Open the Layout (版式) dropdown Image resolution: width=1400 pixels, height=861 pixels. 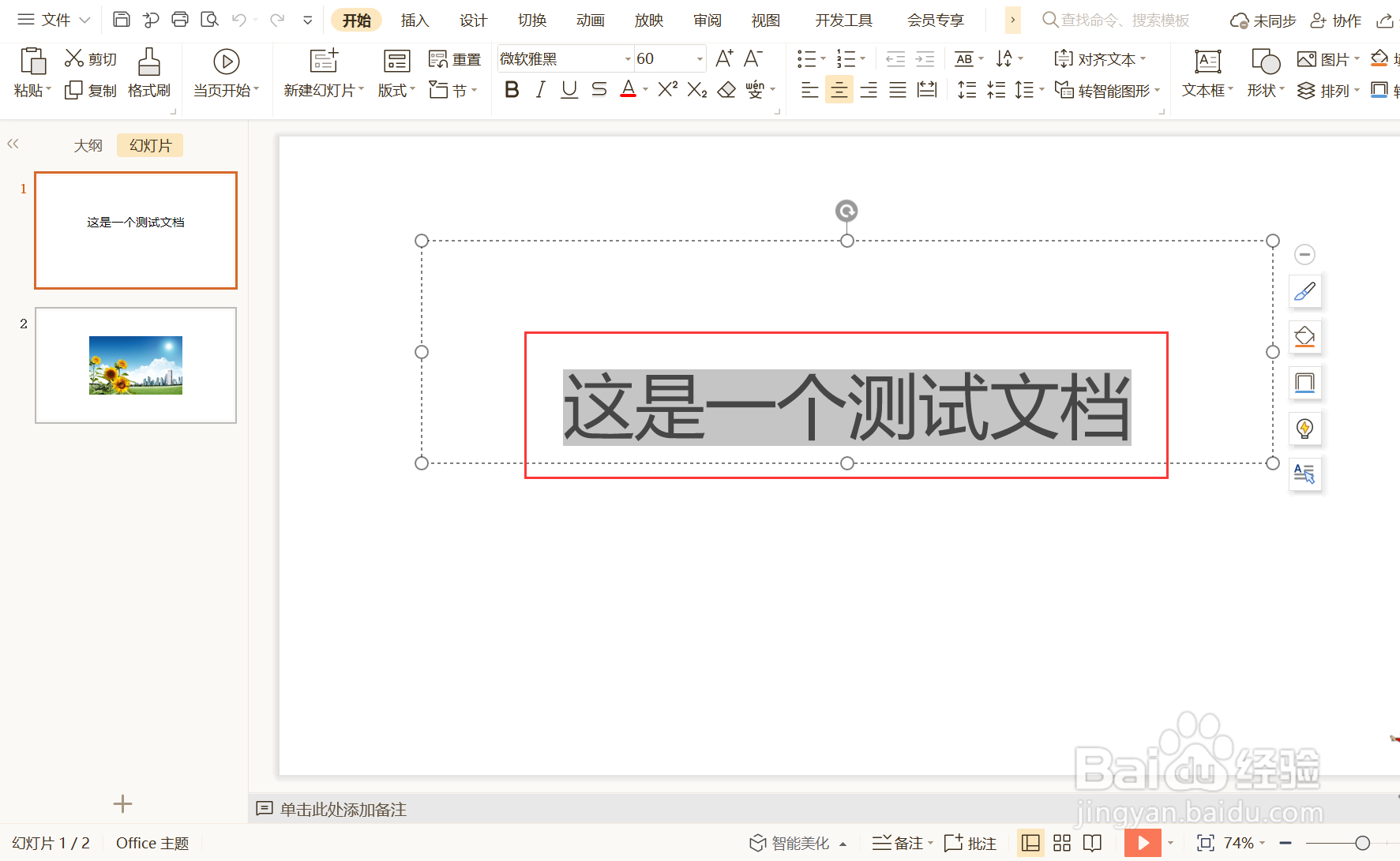396,90
